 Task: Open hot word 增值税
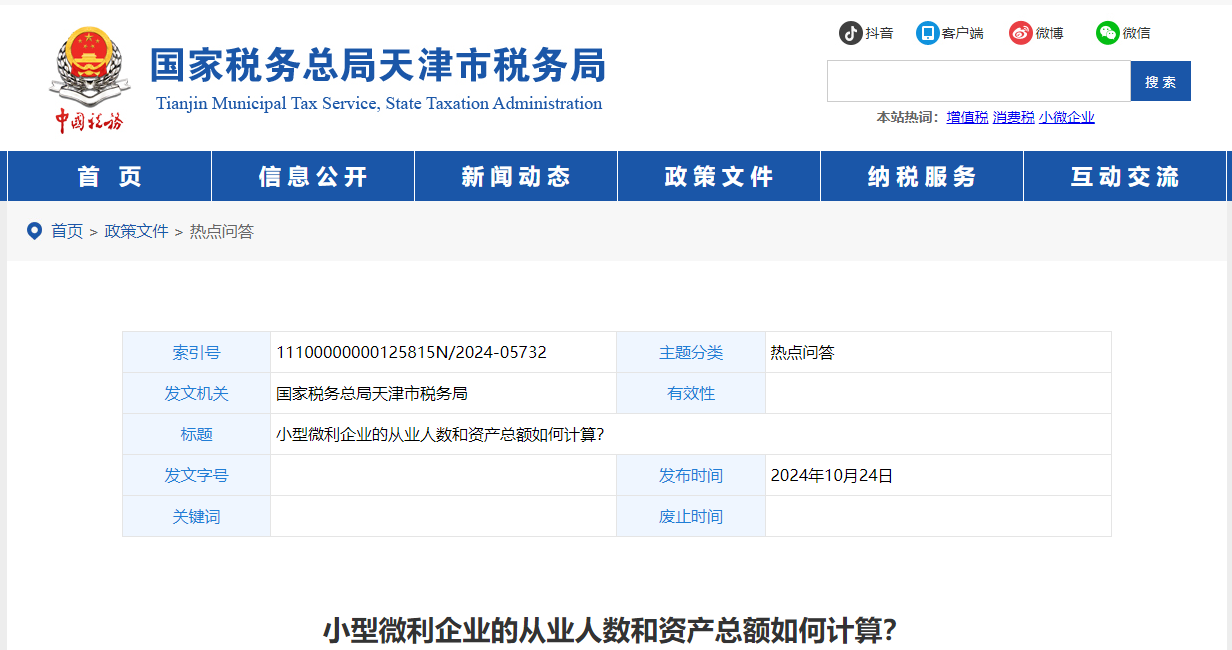(967, 117)
